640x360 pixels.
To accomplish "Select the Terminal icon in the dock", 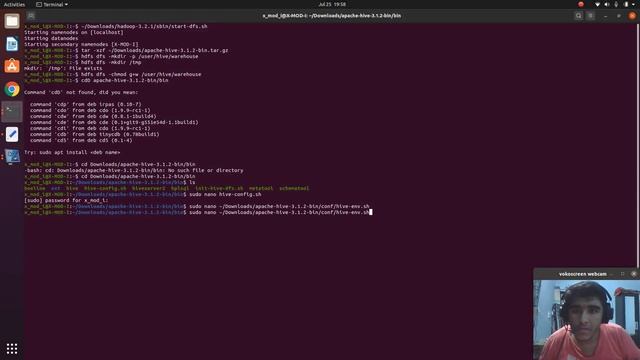I will [x=12, y=111].
